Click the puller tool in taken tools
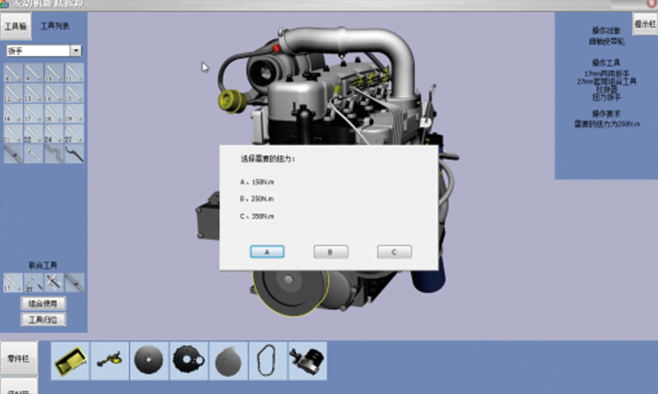Viewport: 658px width, 394px height. (x=54, y=282)
